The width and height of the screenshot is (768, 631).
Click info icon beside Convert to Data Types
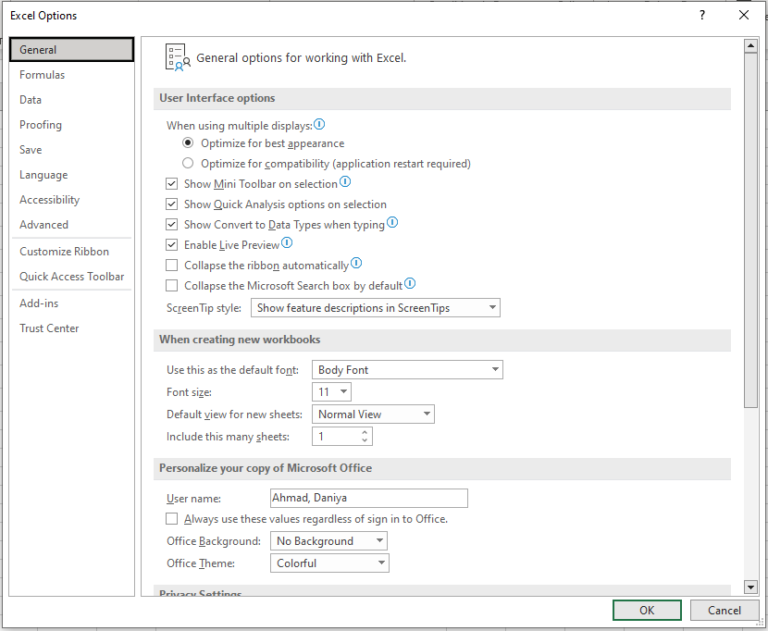tap(392, 223)
